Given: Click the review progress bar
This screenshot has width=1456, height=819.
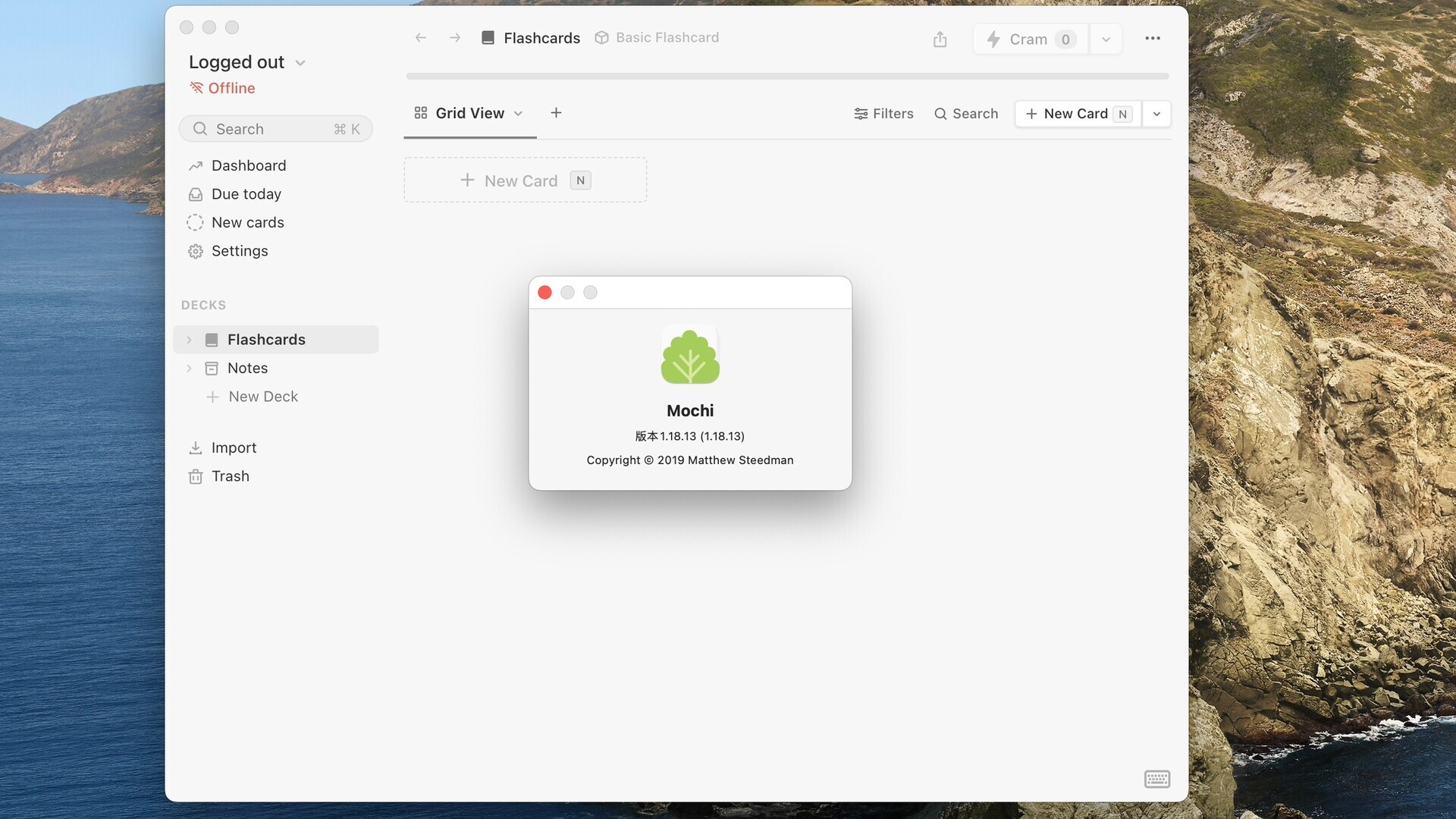Looking at the screenshot, I should pyautogui.click(x=787, y=77).
